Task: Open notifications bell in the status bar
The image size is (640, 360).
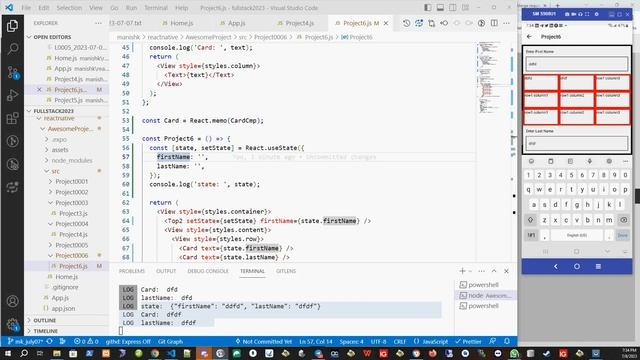Action: [507, 341]
